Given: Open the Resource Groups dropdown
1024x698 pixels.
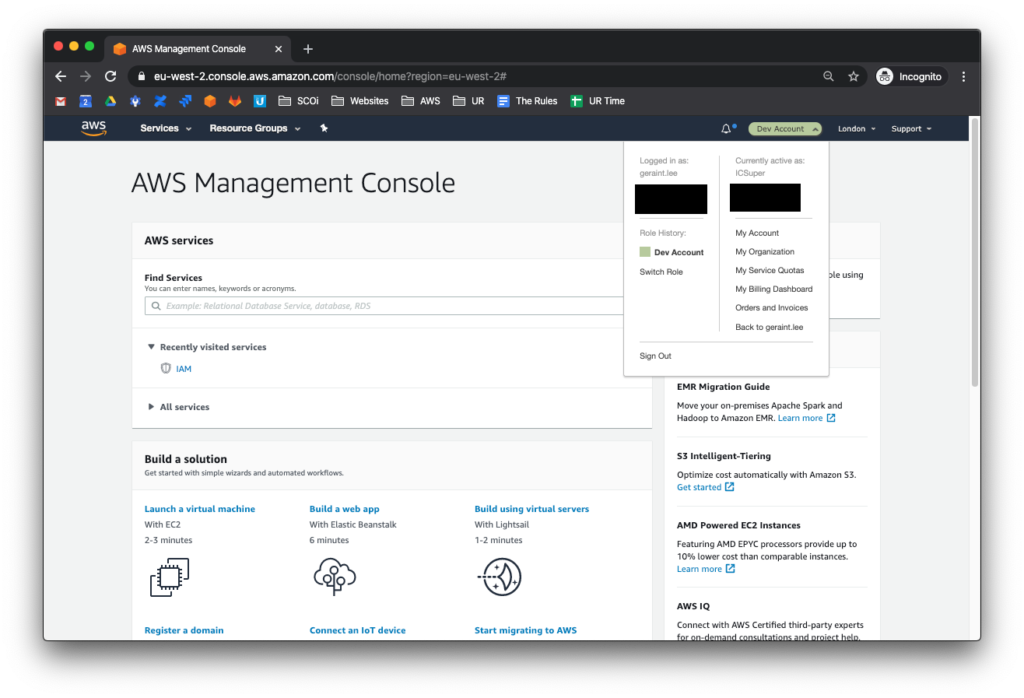Looking at the screenshot, I should tap(255, 128).
